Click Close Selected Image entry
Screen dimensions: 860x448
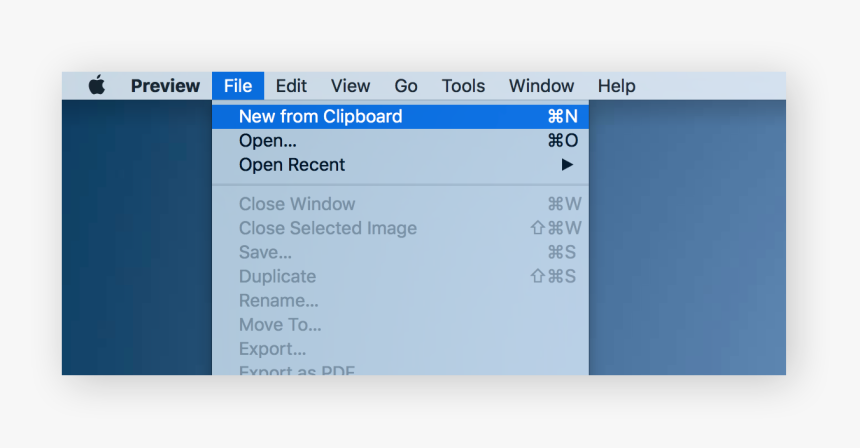click(400, 228)
